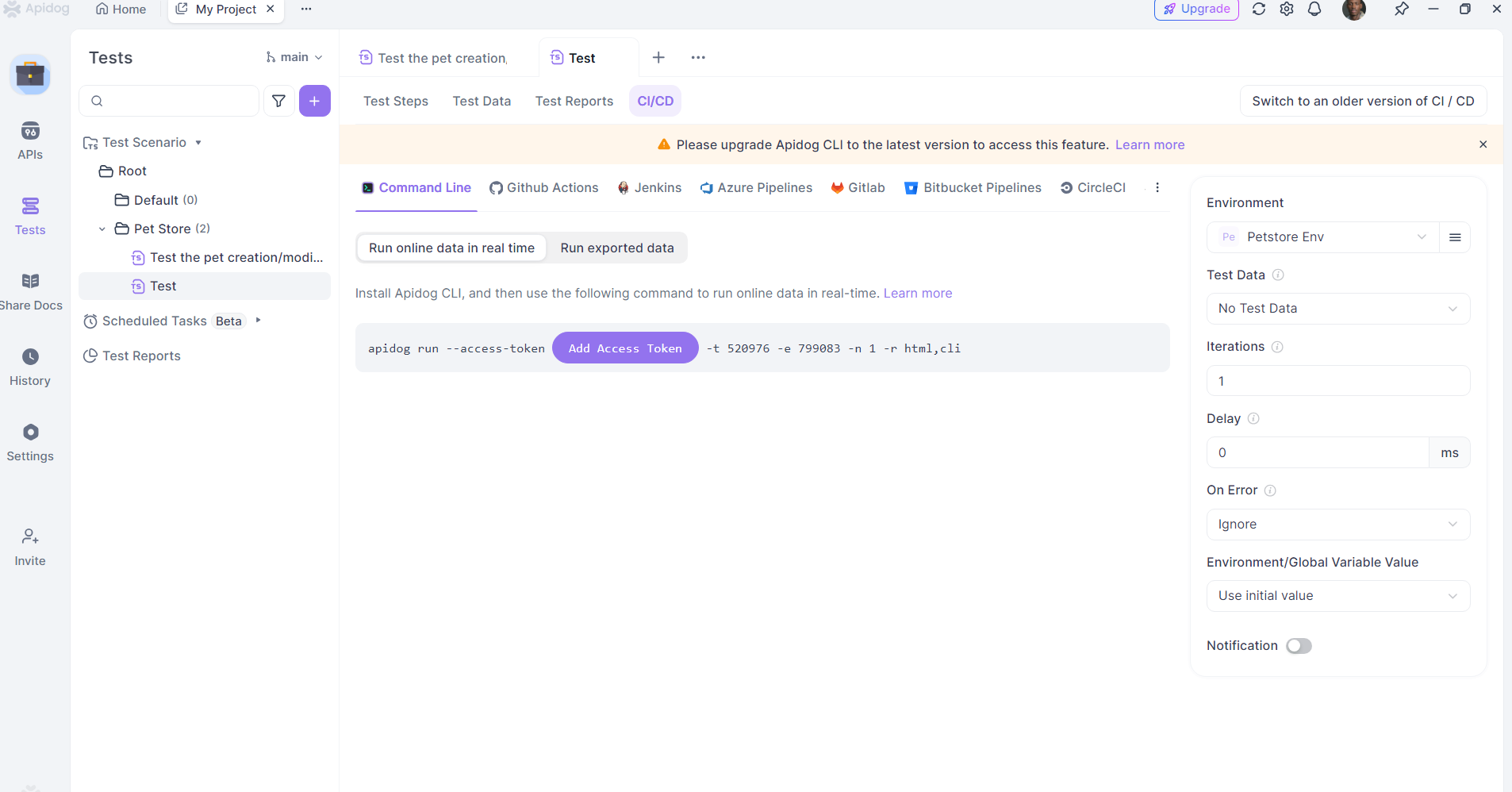
Task: Select Jenkins tab
Action: pos(650,187)
